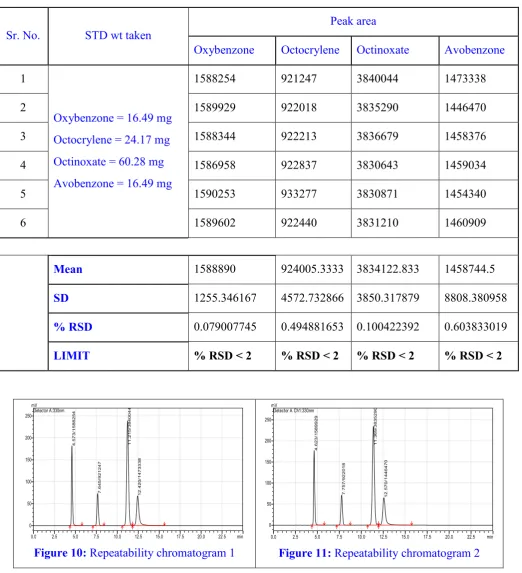
Task: Select RSD value 0.603833019
Action: coord(475,327)
